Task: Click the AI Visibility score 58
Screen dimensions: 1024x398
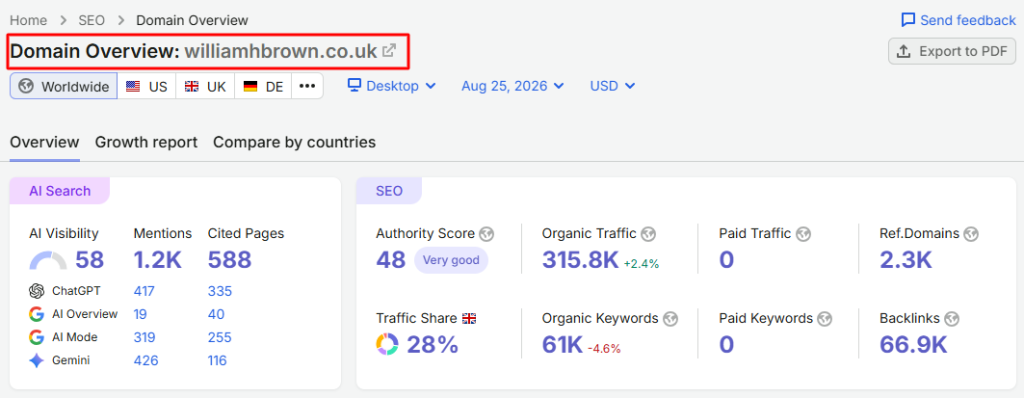Action: (89, 260)
